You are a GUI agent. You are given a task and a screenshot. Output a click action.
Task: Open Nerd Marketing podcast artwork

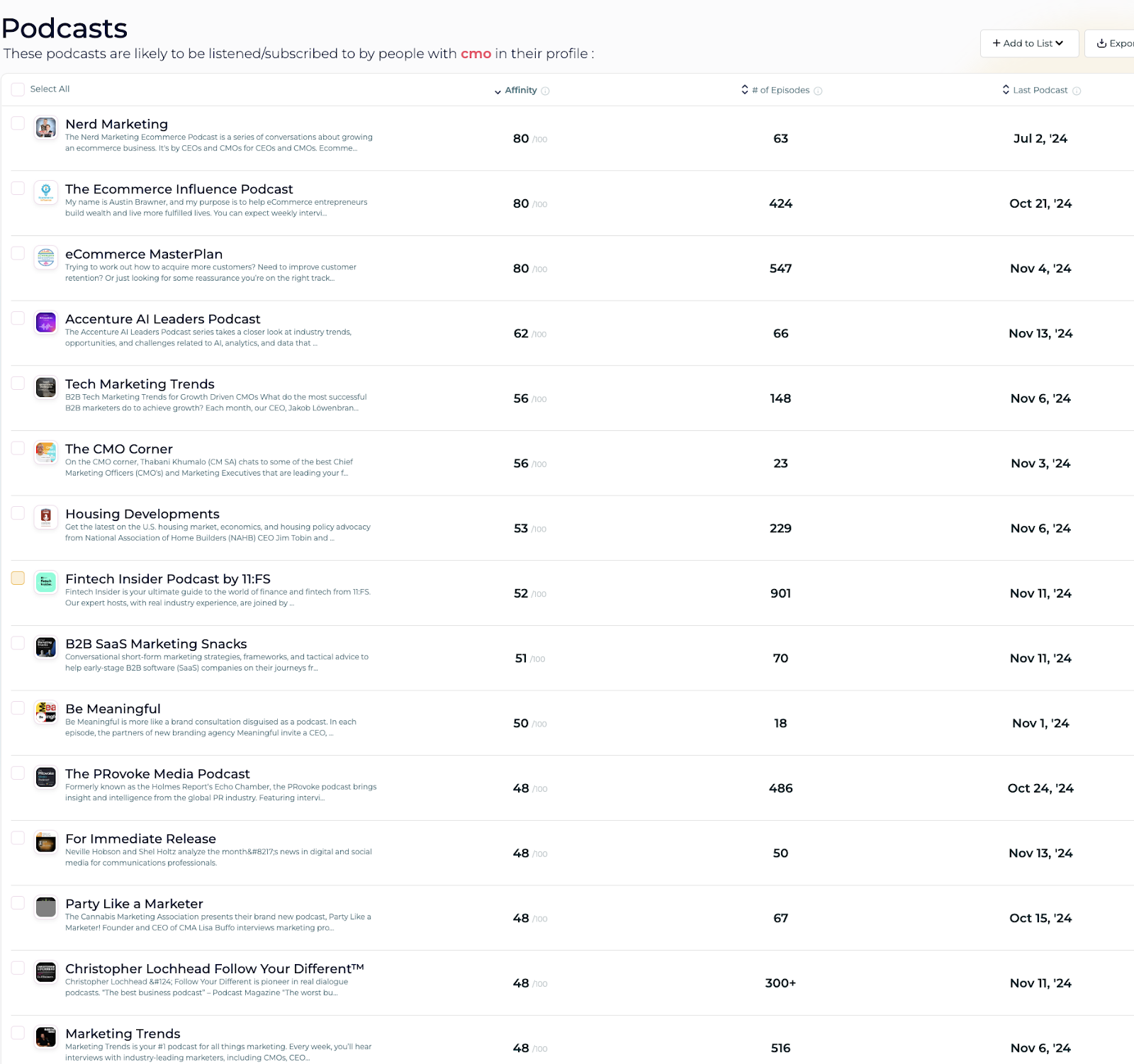[x=46, y=128]
